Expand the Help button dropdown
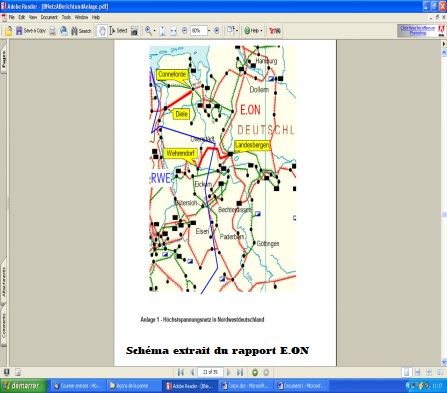Image resolution: width=447 pixels, height=393 pixels. click(261, 31)
